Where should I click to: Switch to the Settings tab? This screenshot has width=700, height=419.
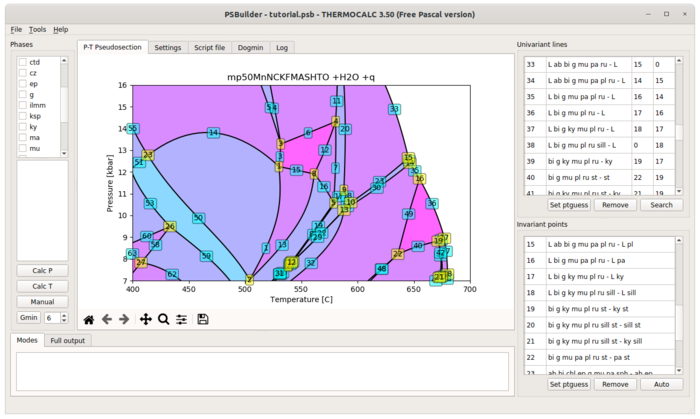[168, 47]
